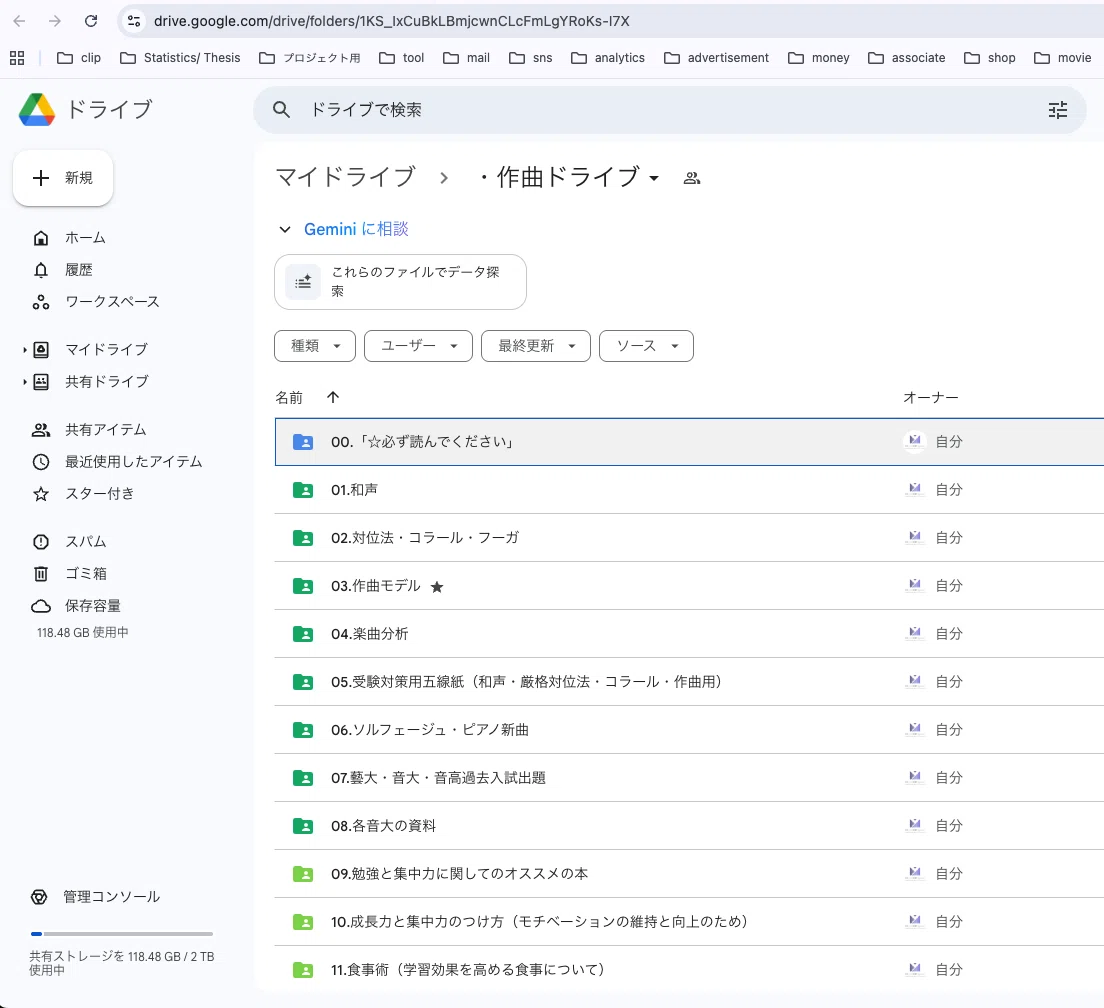Click the ドライブで検索 search field
The width and height of the screenshot is (1104, 1008).
[x=670, y=110]
